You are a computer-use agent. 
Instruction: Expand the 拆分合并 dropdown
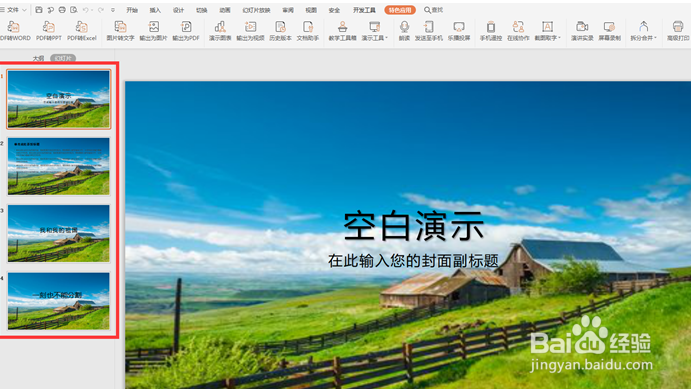coord(655,38)
